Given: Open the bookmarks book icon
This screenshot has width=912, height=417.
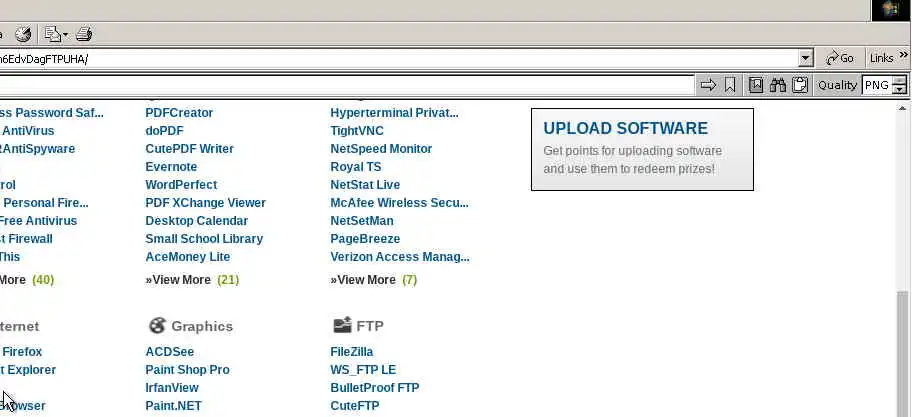Looking at the screenshot, I should [x=756, y=85].
